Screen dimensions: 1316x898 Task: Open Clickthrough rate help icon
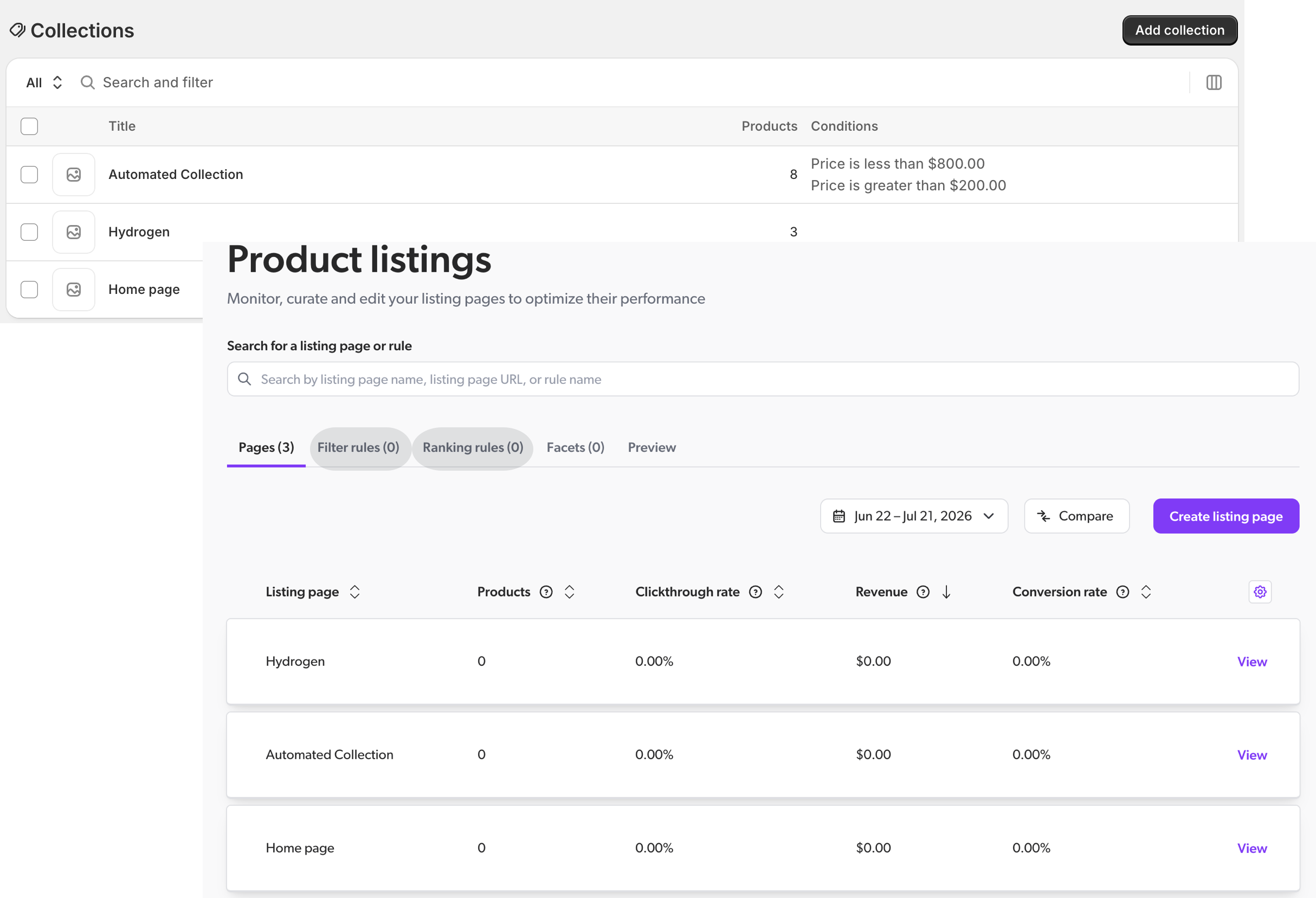click(x=756, y=592)
